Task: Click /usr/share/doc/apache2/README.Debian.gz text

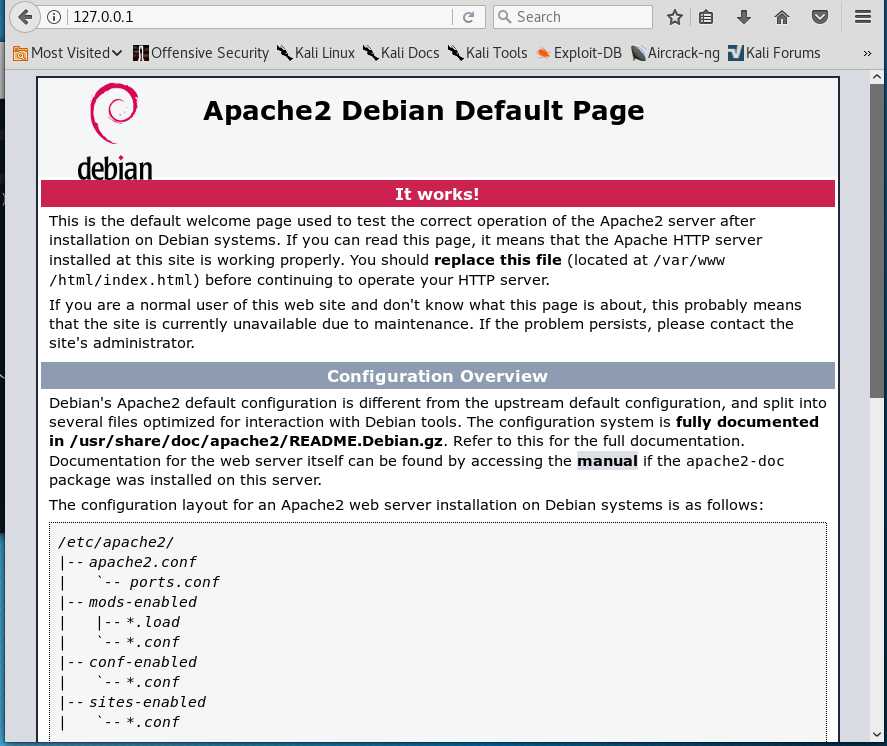Action: tap(256, 441)
